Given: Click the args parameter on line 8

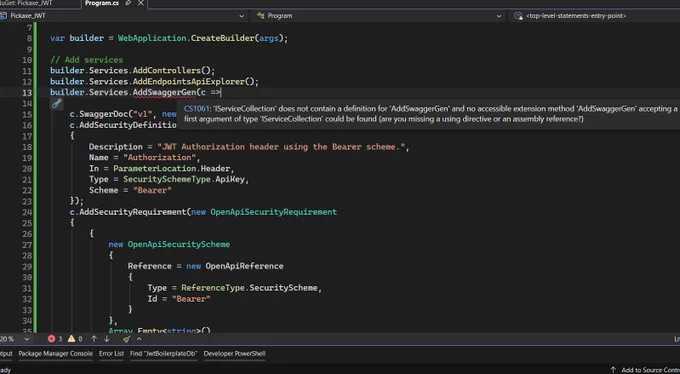Looking at the screenshot, I should 269,38.
